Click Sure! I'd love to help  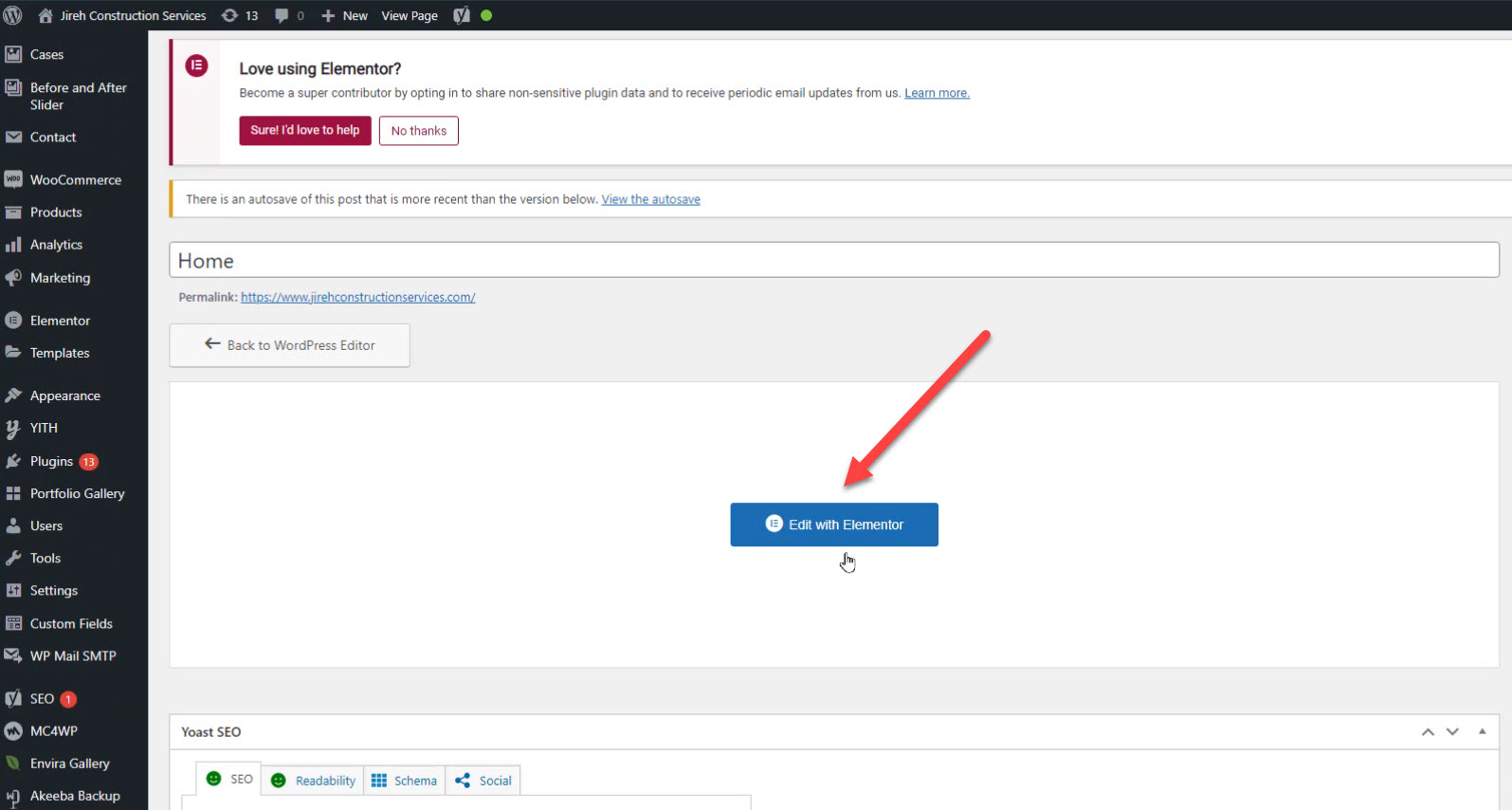tap(305, 130)
